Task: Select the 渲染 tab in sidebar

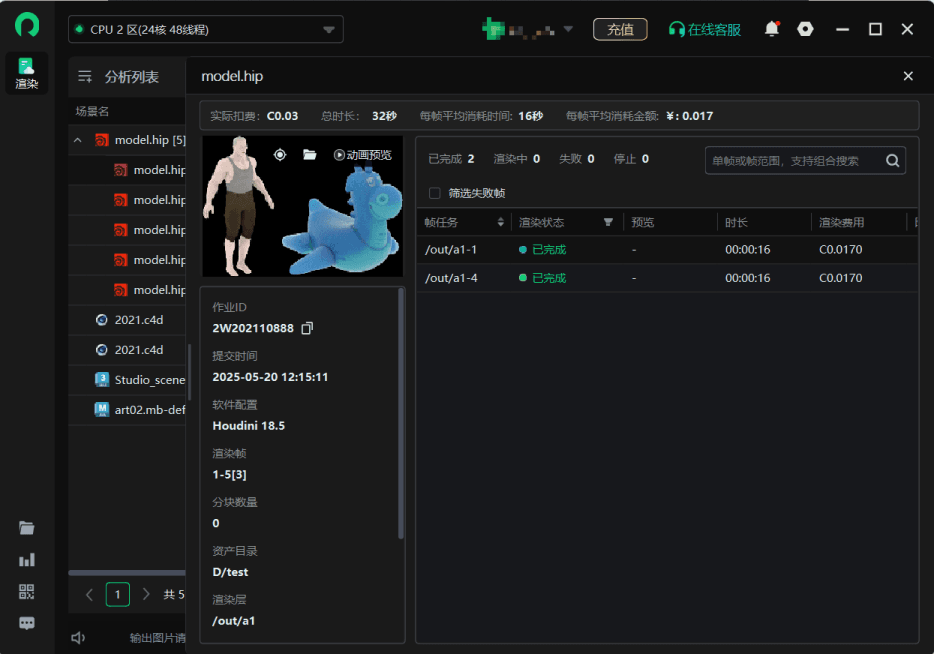Action: (x=27, y=73)
